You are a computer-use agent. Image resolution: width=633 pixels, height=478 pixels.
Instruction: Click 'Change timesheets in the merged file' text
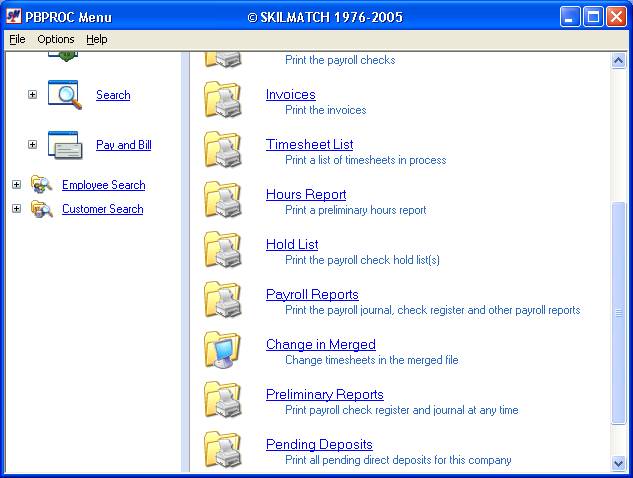tap(371, 360)
